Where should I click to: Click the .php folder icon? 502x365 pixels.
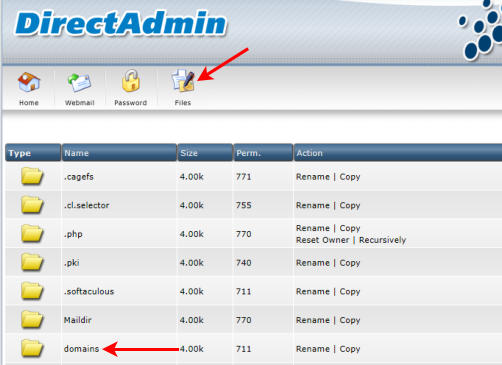[x=32, y=233]
